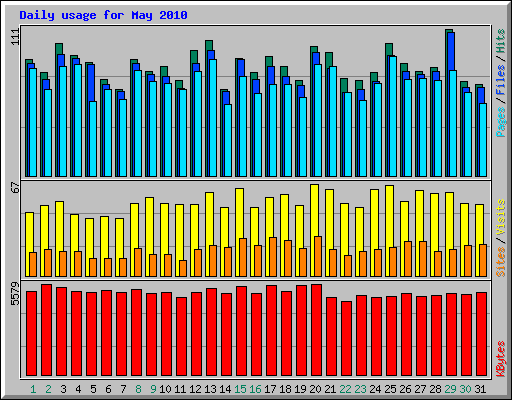
Task: Click the 111 y-axis maximum value
Action: pyautogui.click(x=15, y=37)
